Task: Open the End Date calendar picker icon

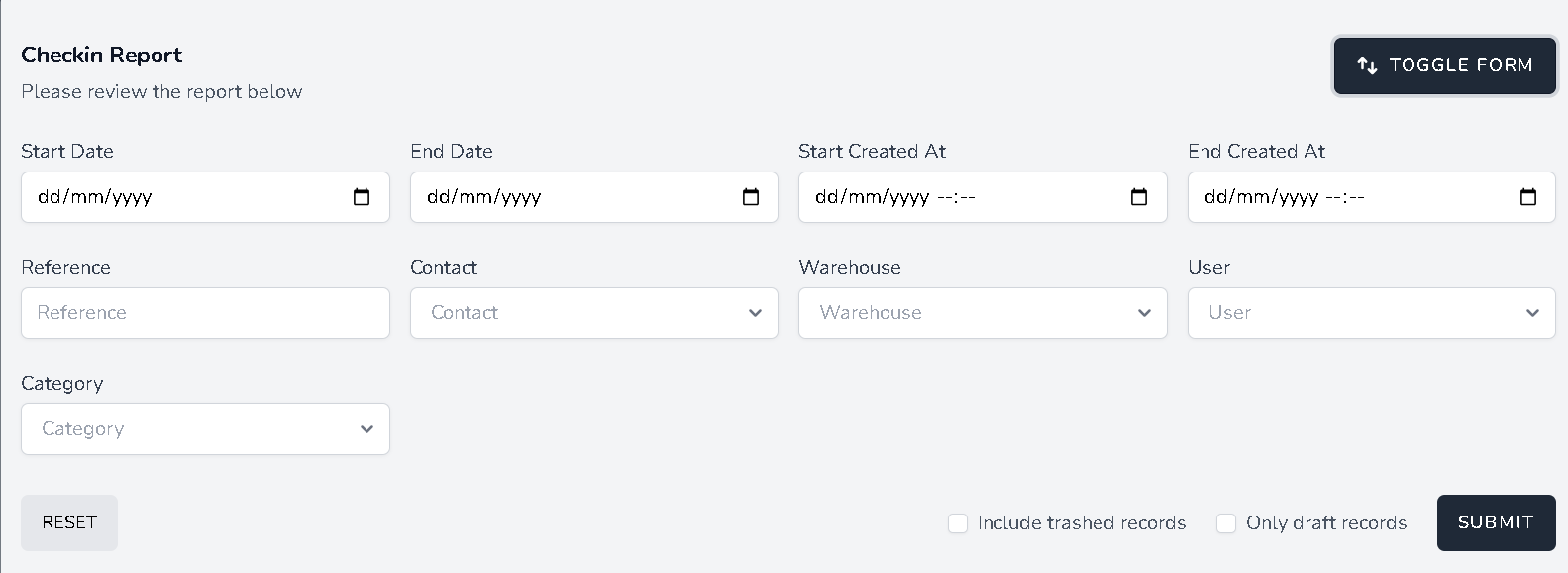Action: pos(751,197)
